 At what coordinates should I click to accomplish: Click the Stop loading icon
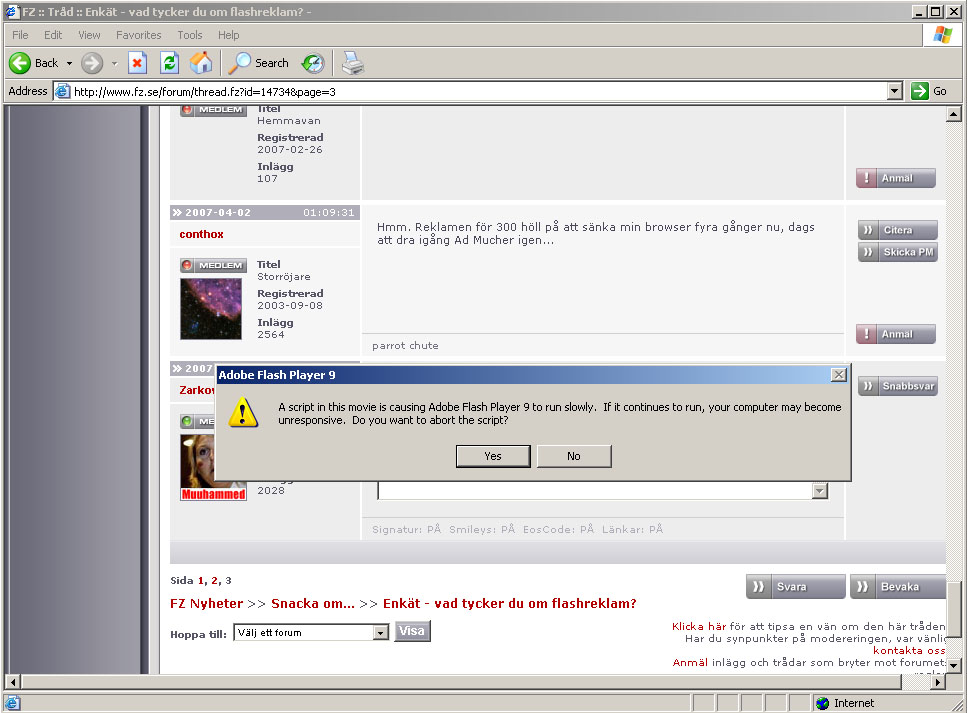pyautogui.click(x=137, y=63)
